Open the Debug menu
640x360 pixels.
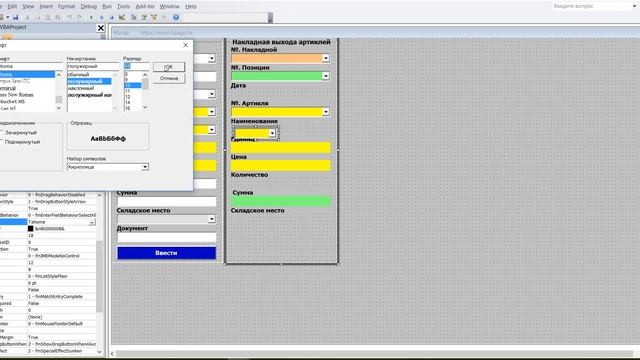[89, 7]
